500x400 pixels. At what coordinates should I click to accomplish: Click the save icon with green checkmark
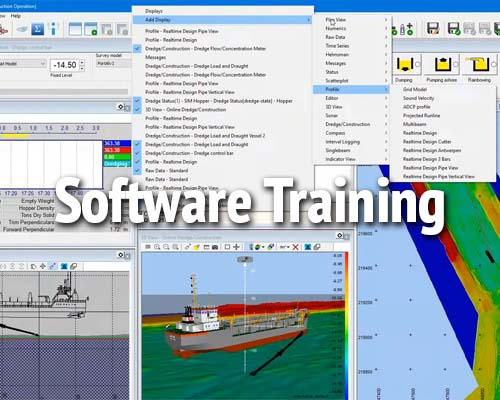point(453,29)
